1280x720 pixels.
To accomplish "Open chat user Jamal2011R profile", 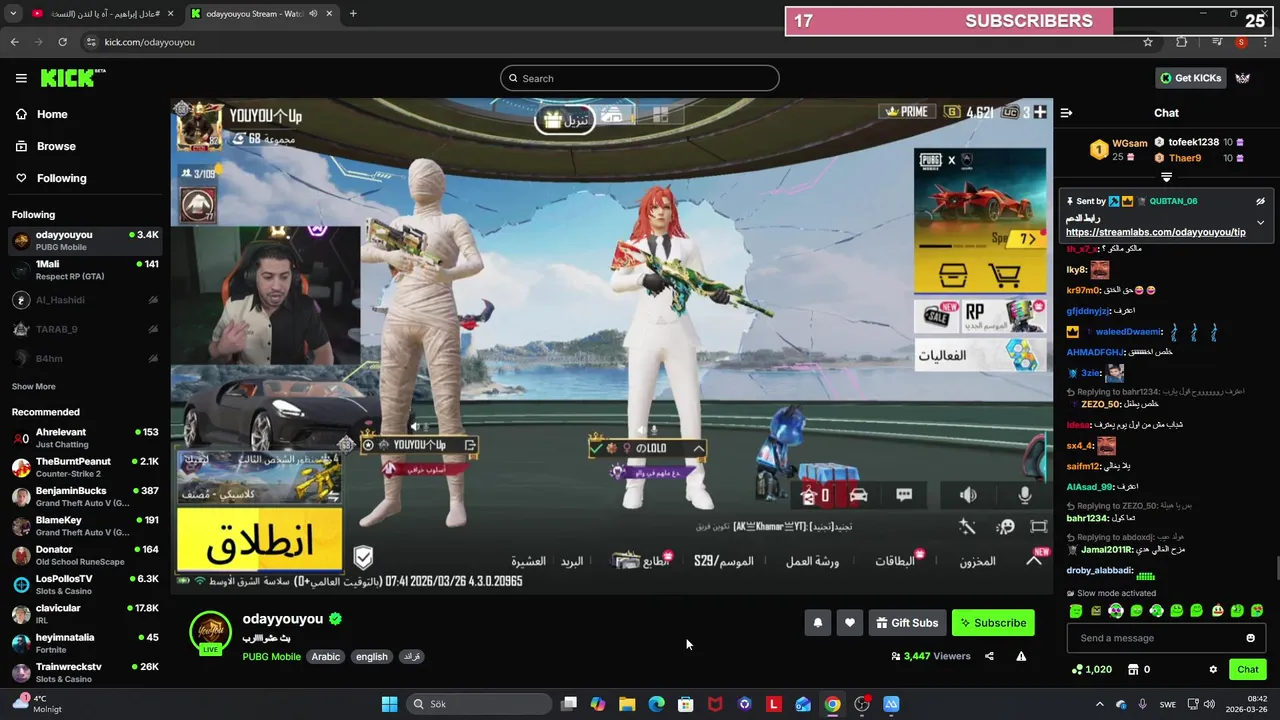I will (1106, 550).
